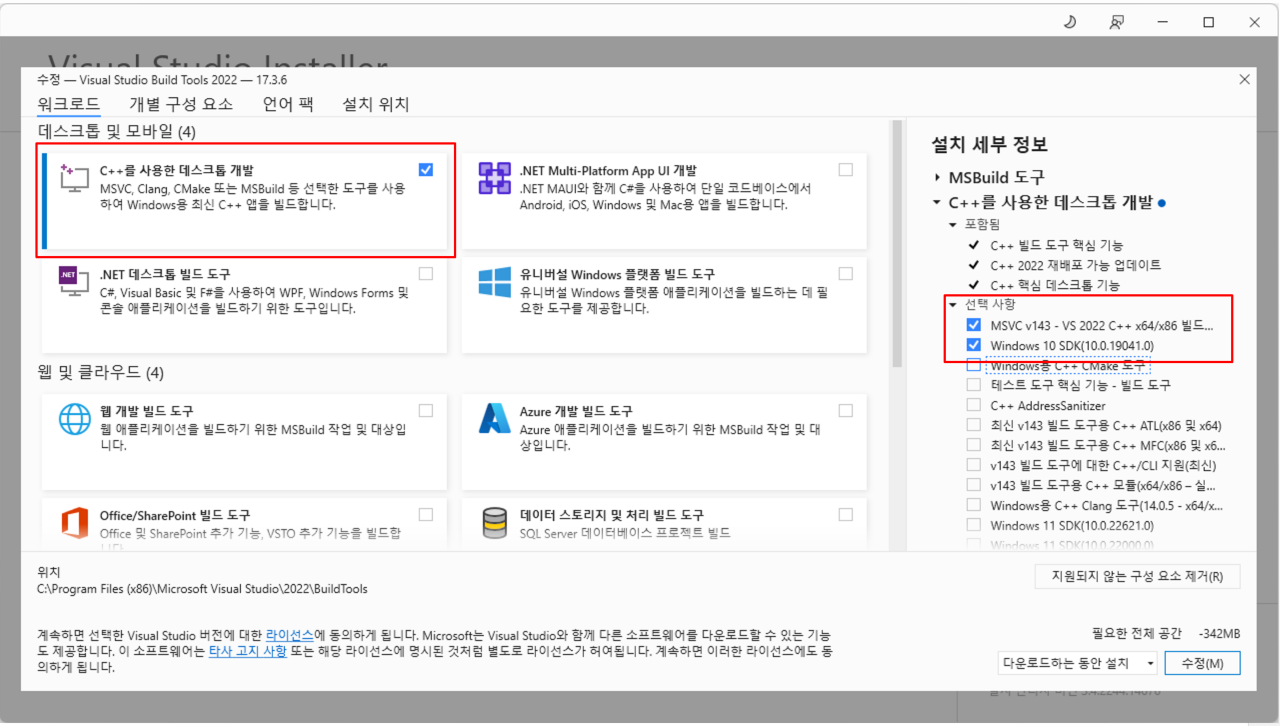Check the .NET Multi-Platform App UI 개발 checkbox
The height and width of the screenshot is (726, 1280).
(846, 170)
